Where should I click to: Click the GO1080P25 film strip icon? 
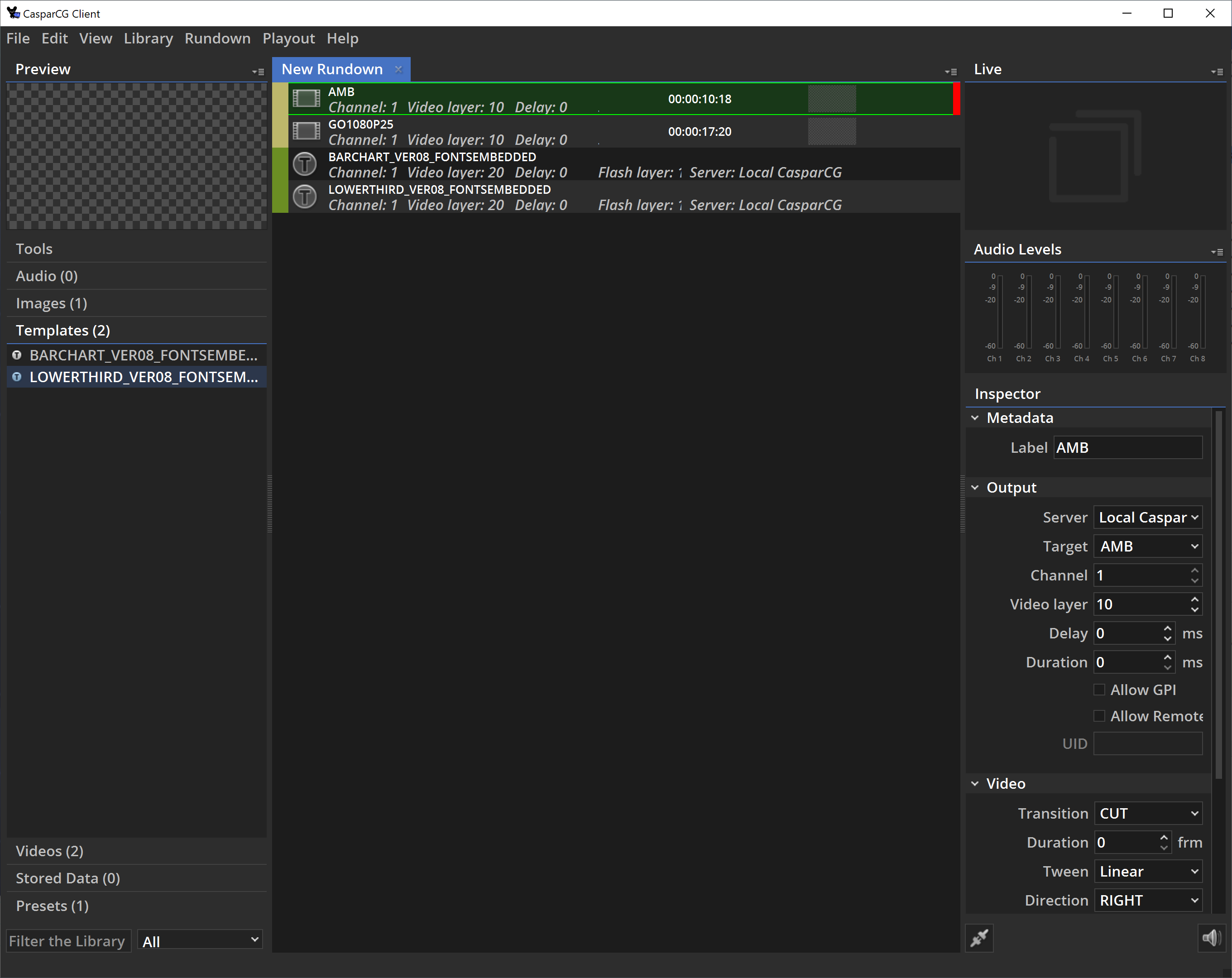point(306,131)
